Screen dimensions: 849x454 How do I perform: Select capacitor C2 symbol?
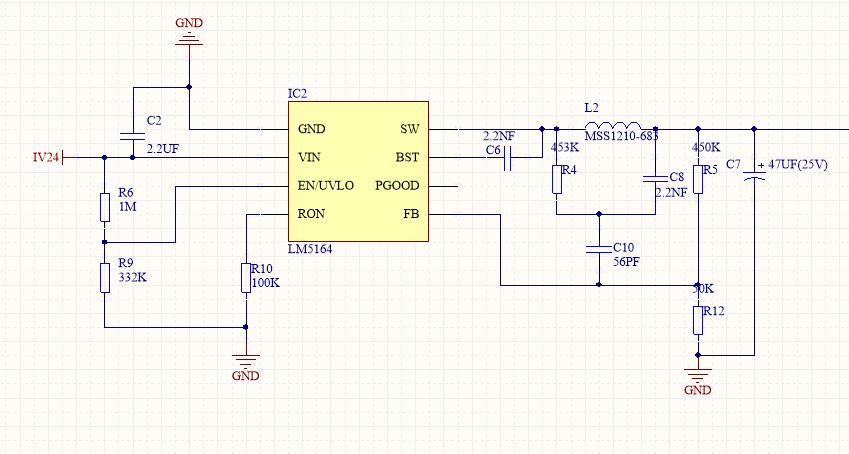[x=133, y=136]
